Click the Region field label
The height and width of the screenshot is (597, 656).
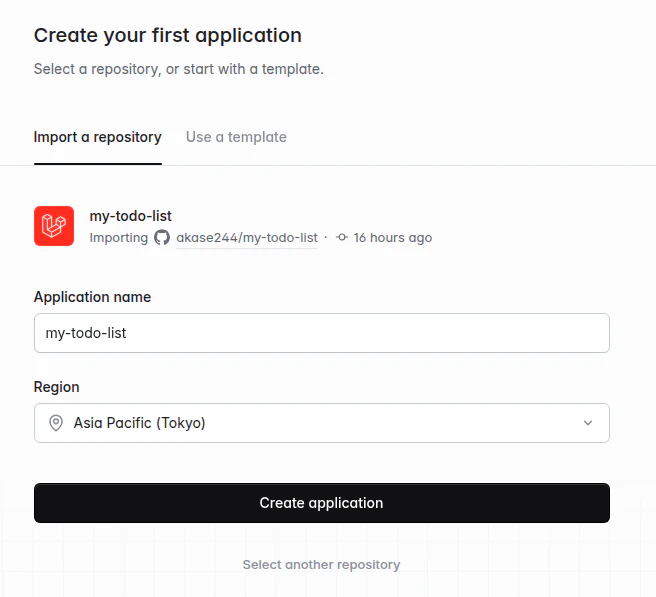tap(56, 387)
